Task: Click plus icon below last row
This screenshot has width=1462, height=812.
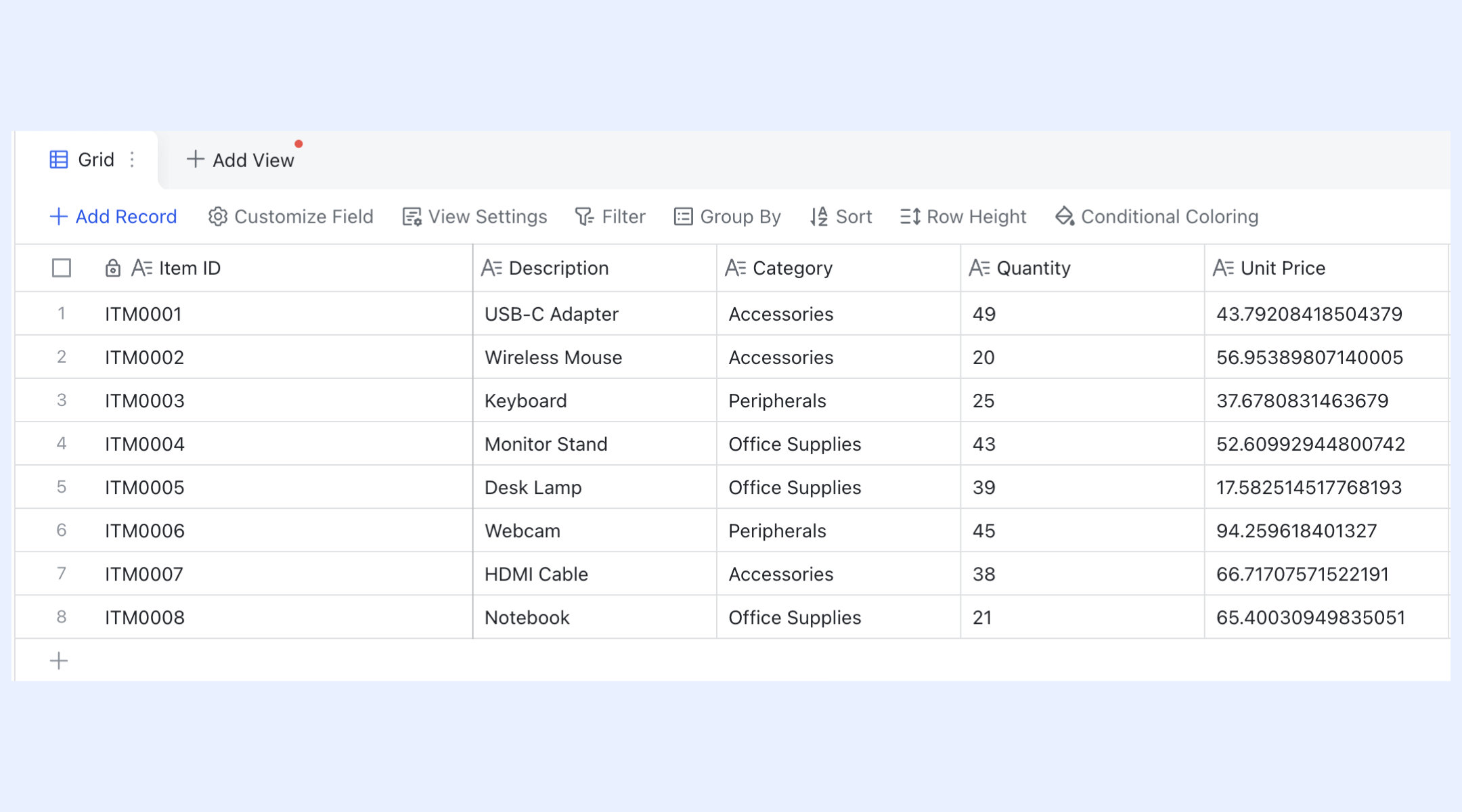Action: pyautogui.click(x=59, y=660)
